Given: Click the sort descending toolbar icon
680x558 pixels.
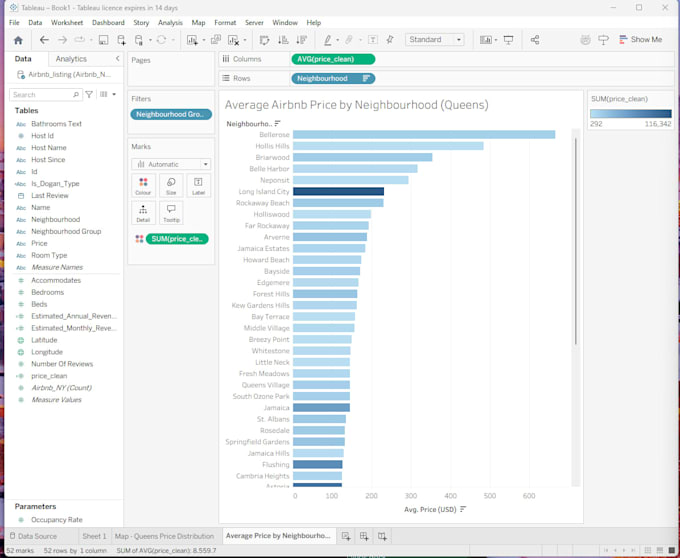Looking at the screenshot, I should point(301,40).
